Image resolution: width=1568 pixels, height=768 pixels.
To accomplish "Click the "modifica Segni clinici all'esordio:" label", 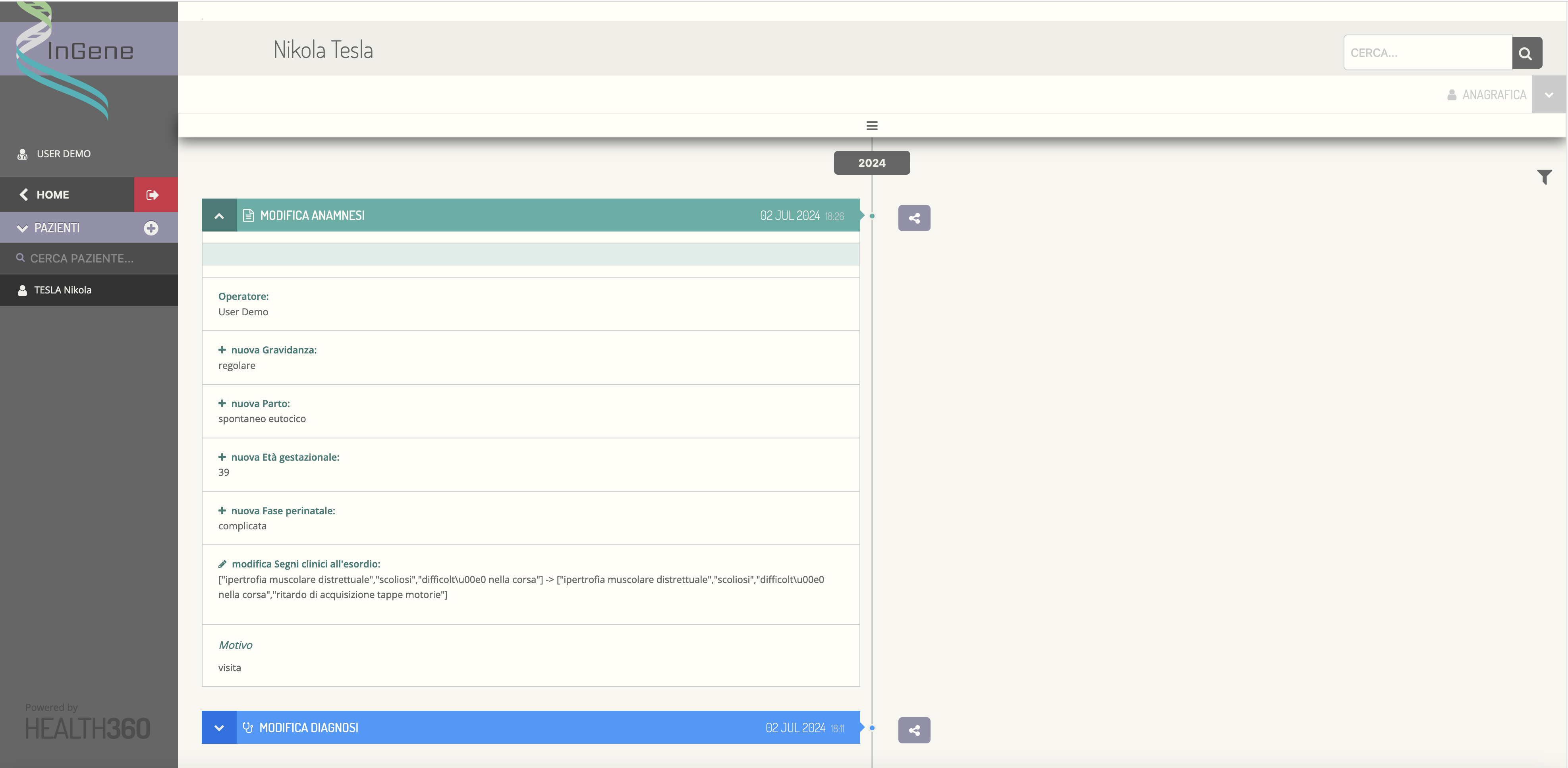I will pyautogui.click(x=306, y=564).
